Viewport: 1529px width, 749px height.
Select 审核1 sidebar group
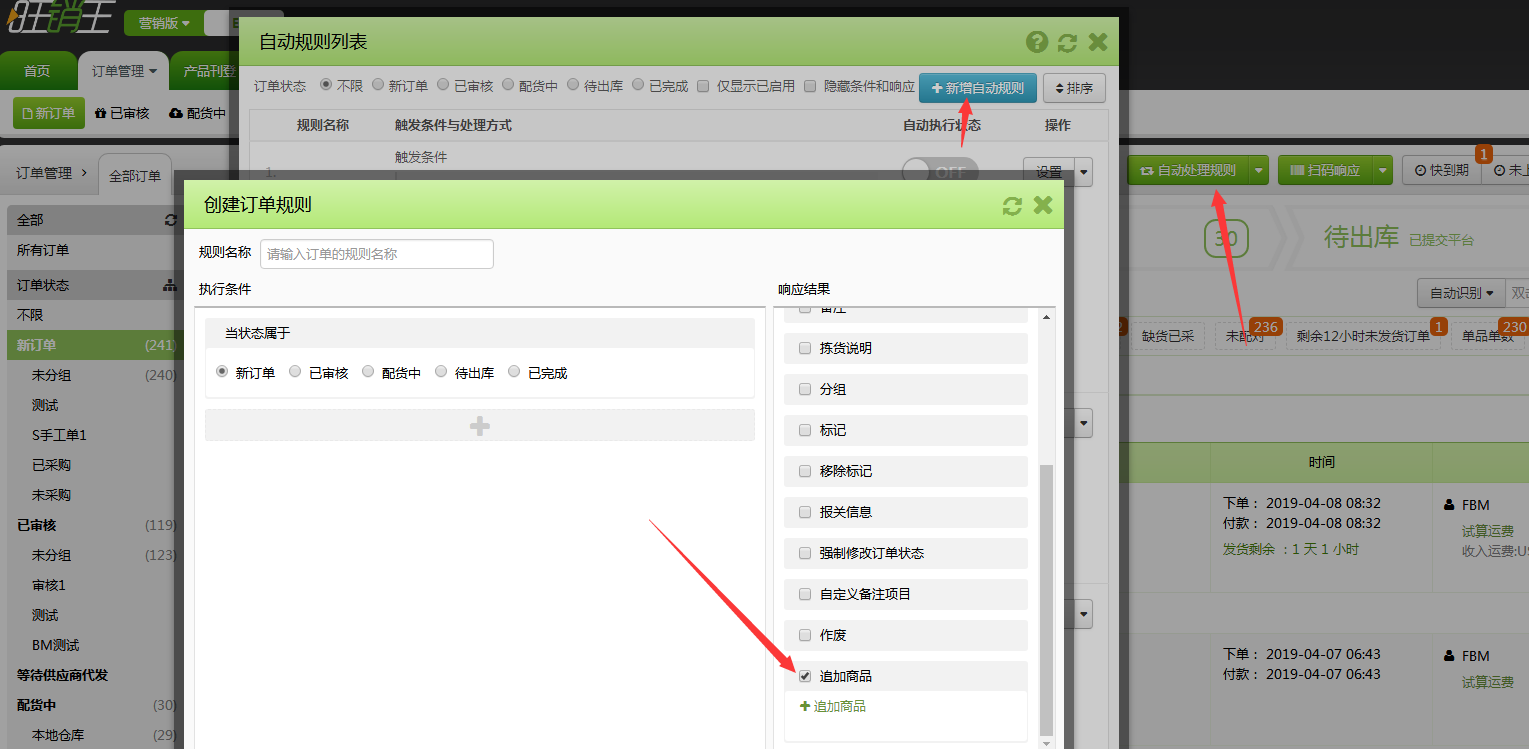tap(48, 585)
